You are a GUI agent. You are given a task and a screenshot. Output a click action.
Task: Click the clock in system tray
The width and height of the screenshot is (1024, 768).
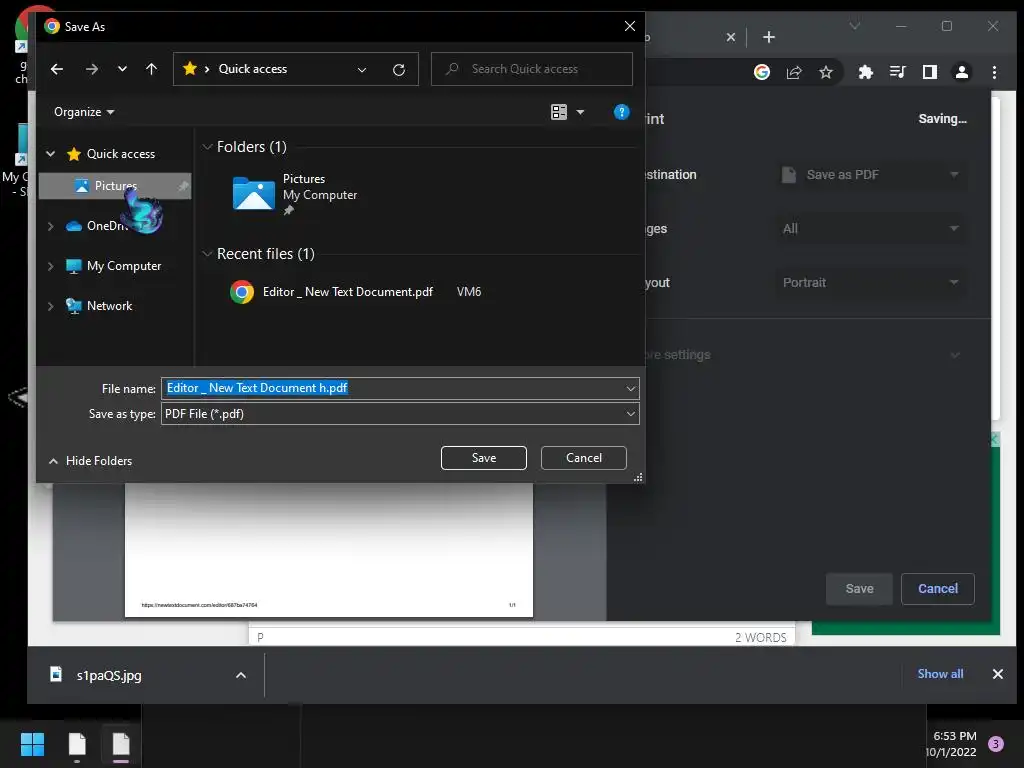point(952,744)
